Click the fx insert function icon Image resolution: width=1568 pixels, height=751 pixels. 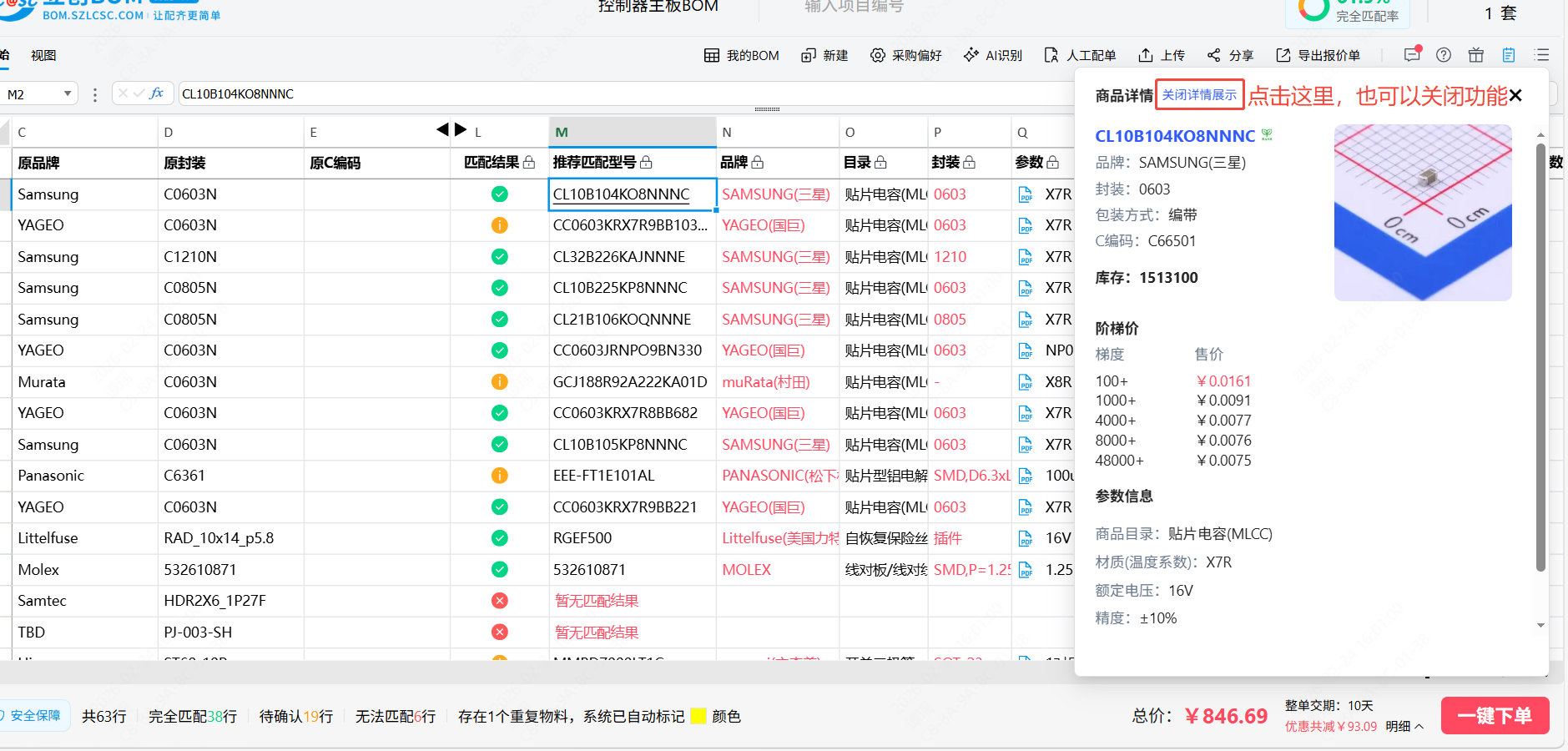(157, 93)
